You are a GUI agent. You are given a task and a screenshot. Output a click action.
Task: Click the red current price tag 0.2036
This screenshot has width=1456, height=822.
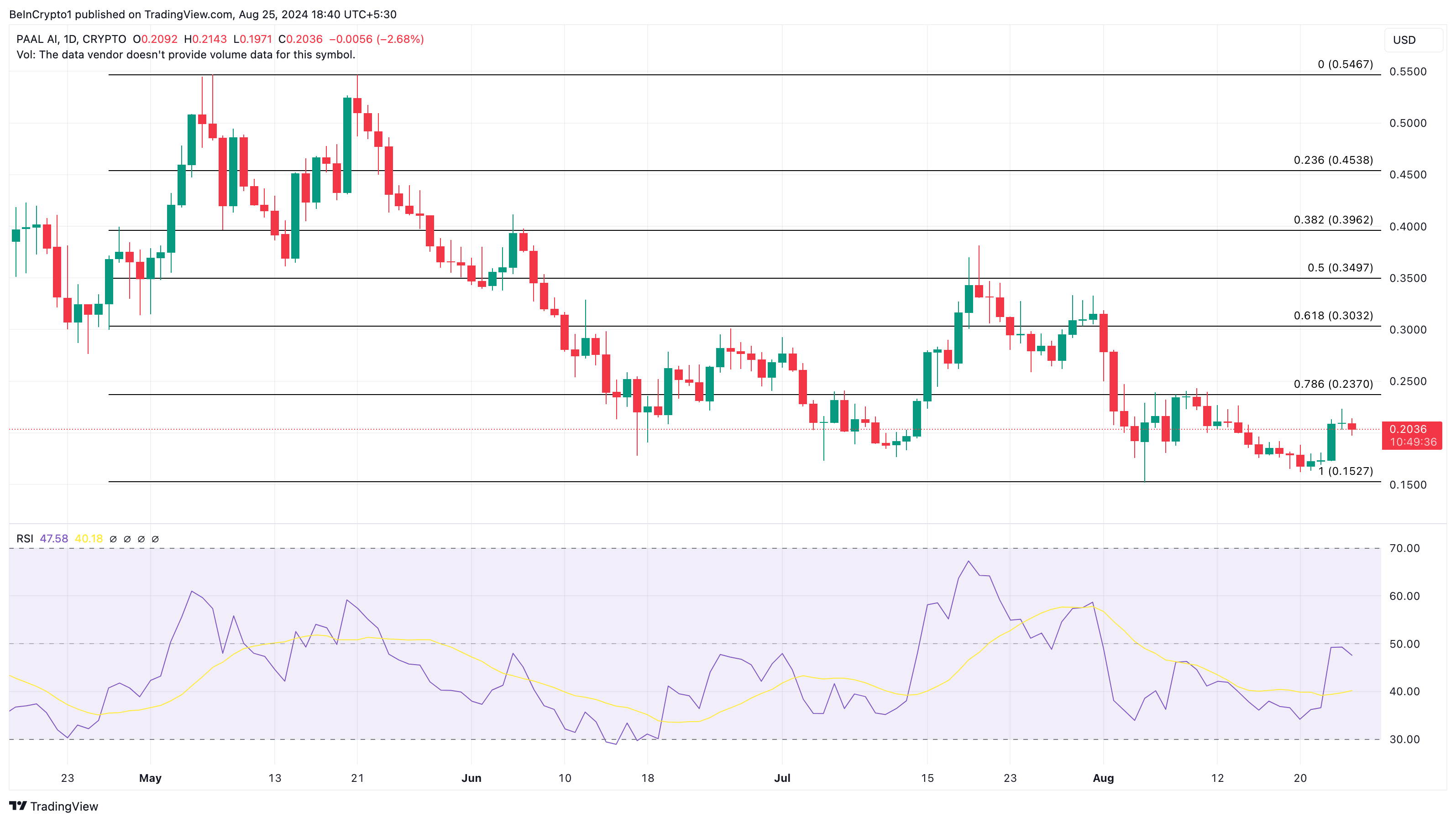click(x=1408, y=429)
